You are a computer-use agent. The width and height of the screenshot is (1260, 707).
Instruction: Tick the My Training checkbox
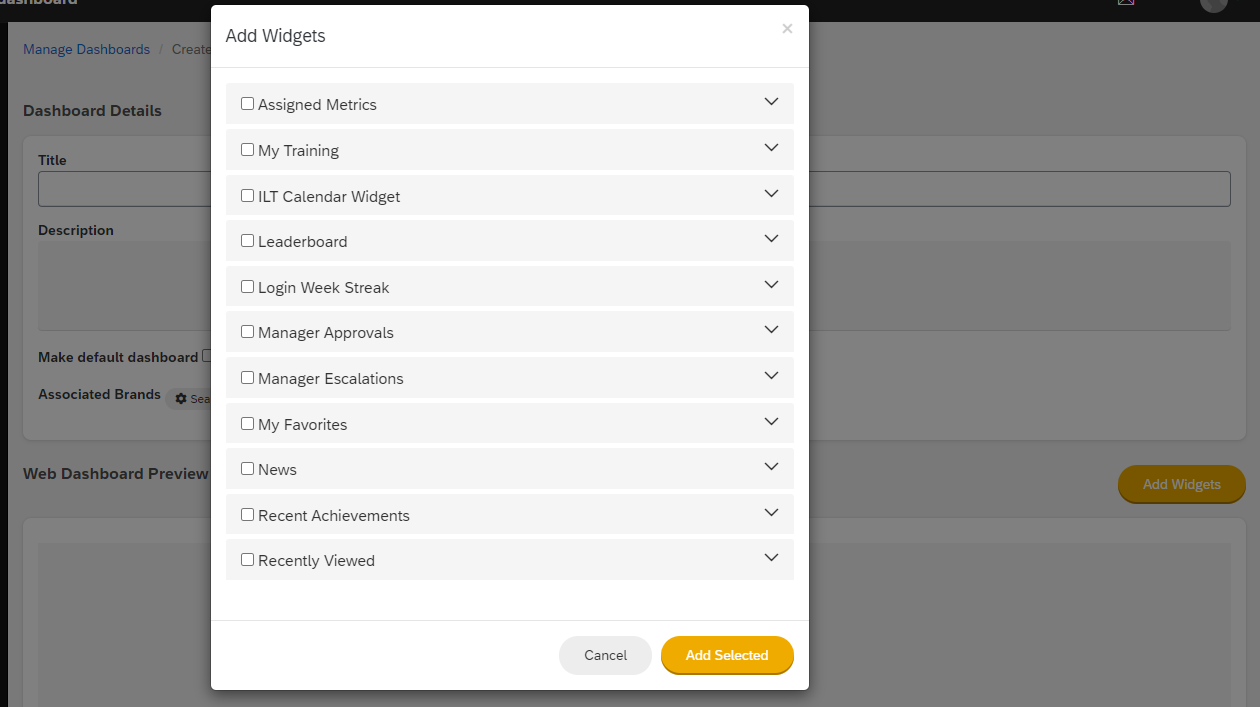(247, 149)
